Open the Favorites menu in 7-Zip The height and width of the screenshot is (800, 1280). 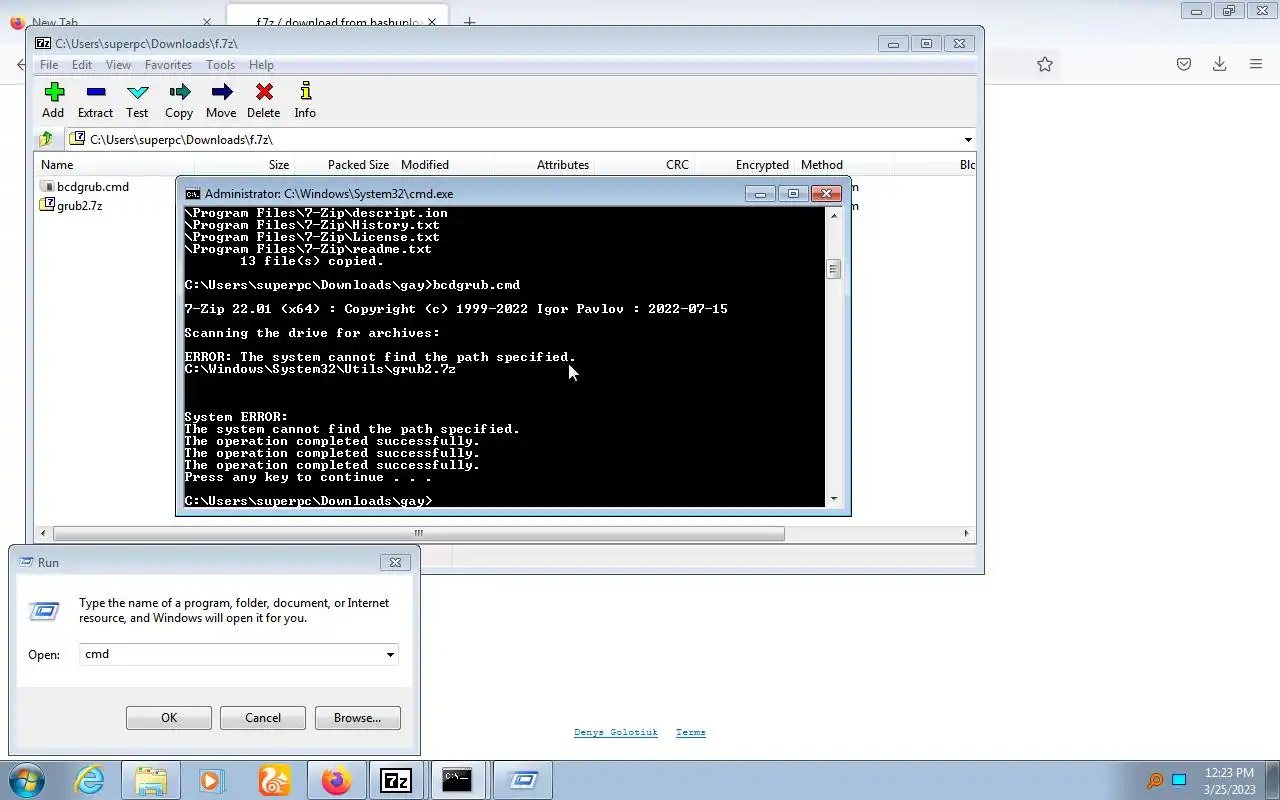coord(168,65)
